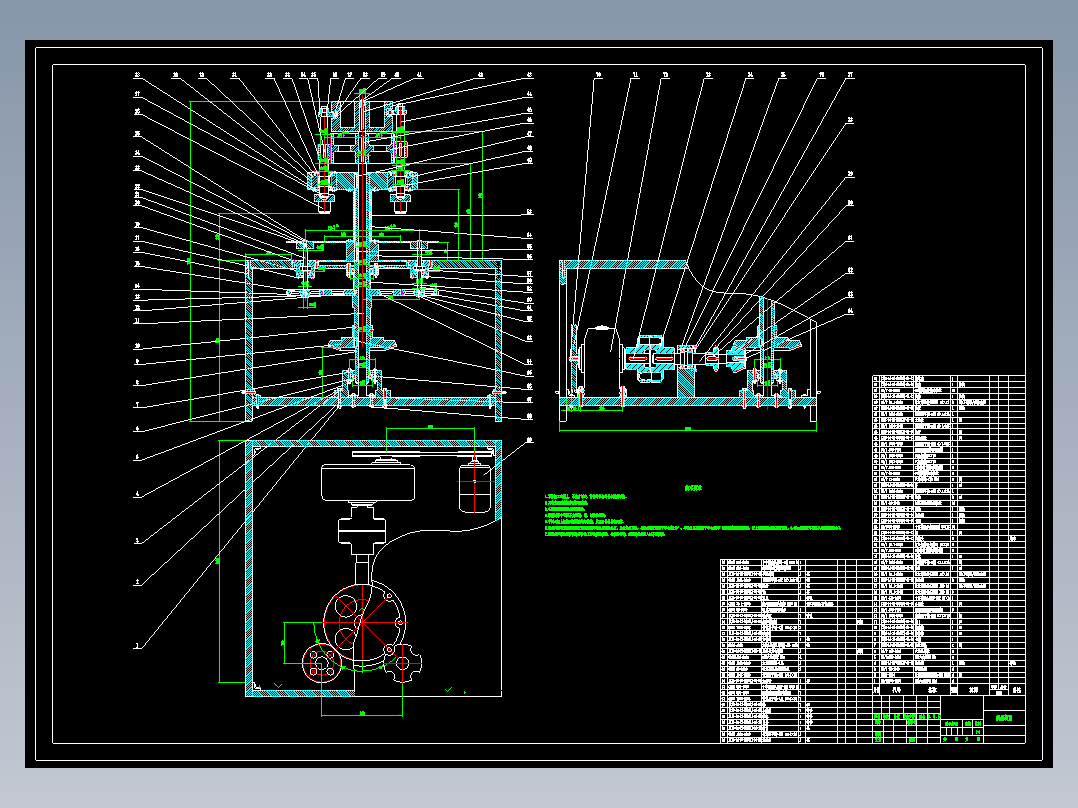The height and width of the screenshot is (808, 1078).
Task: Click the coupling below the plan-view motor
Action: (362, 532)
